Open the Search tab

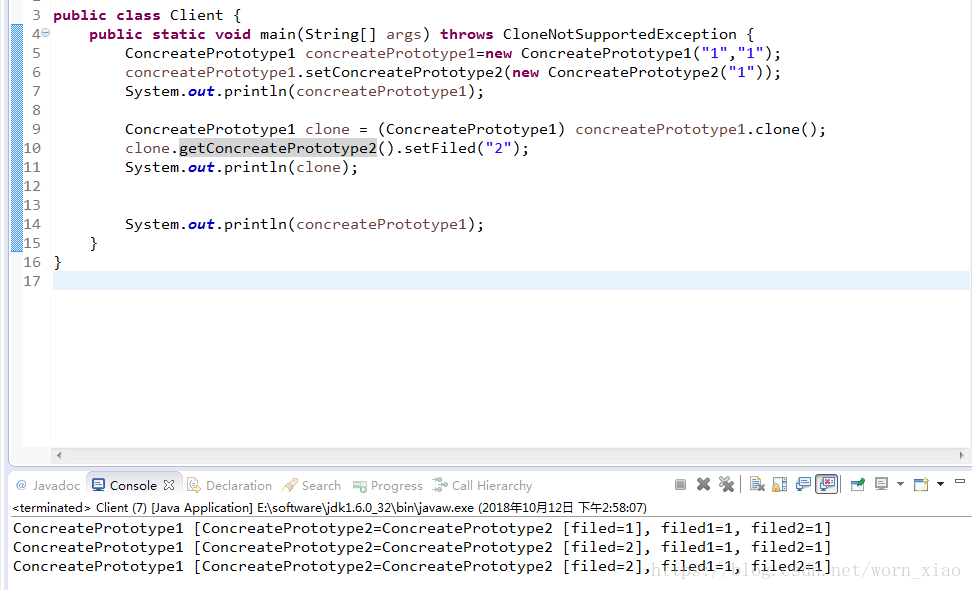tap(312, 485)
